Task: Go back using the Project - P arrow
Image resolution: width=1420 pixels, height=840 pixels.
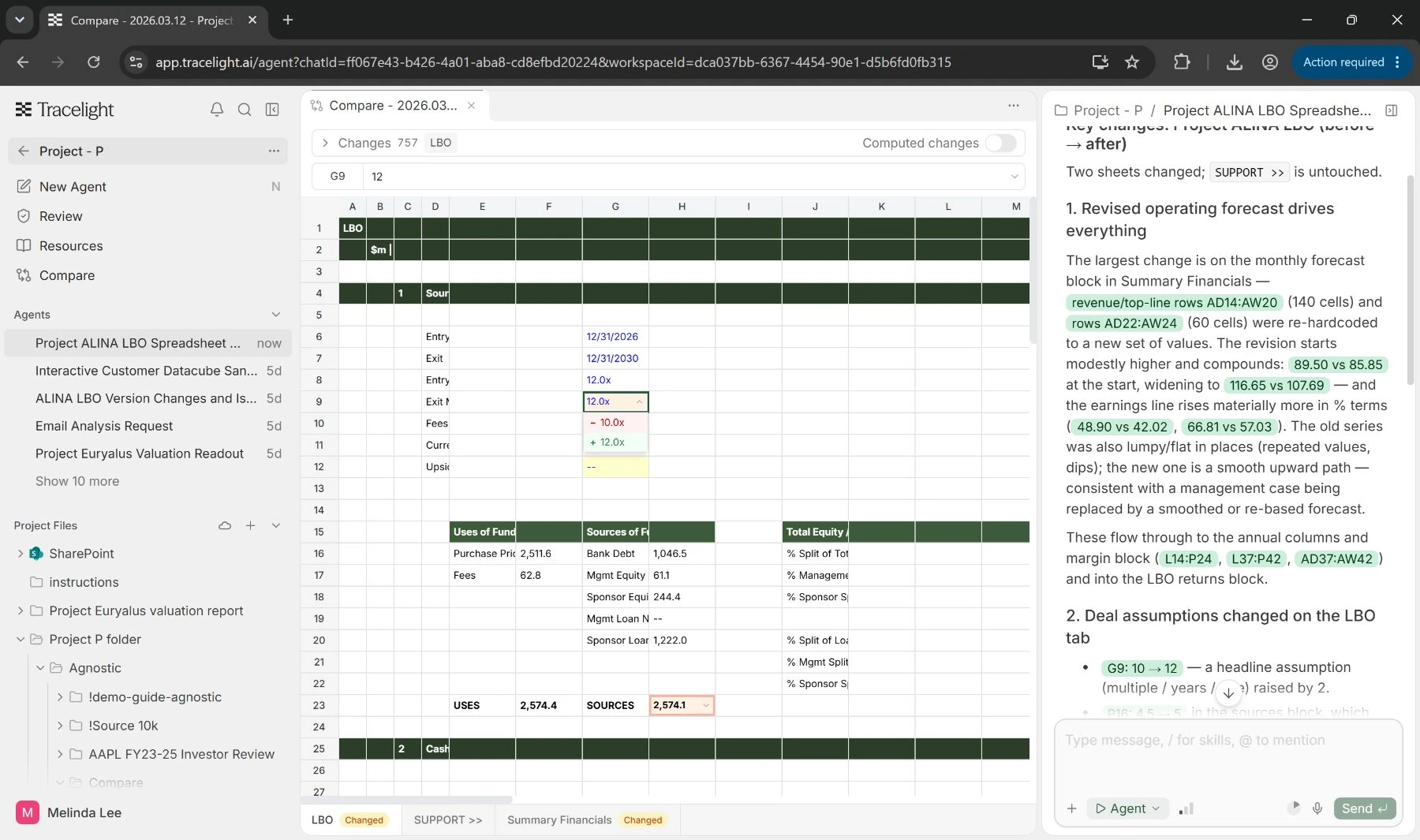Action: (x=24, y=151)
